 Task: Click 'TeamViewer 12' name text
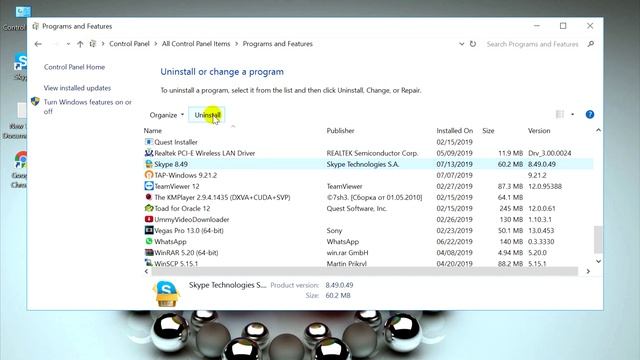point(177,186)
